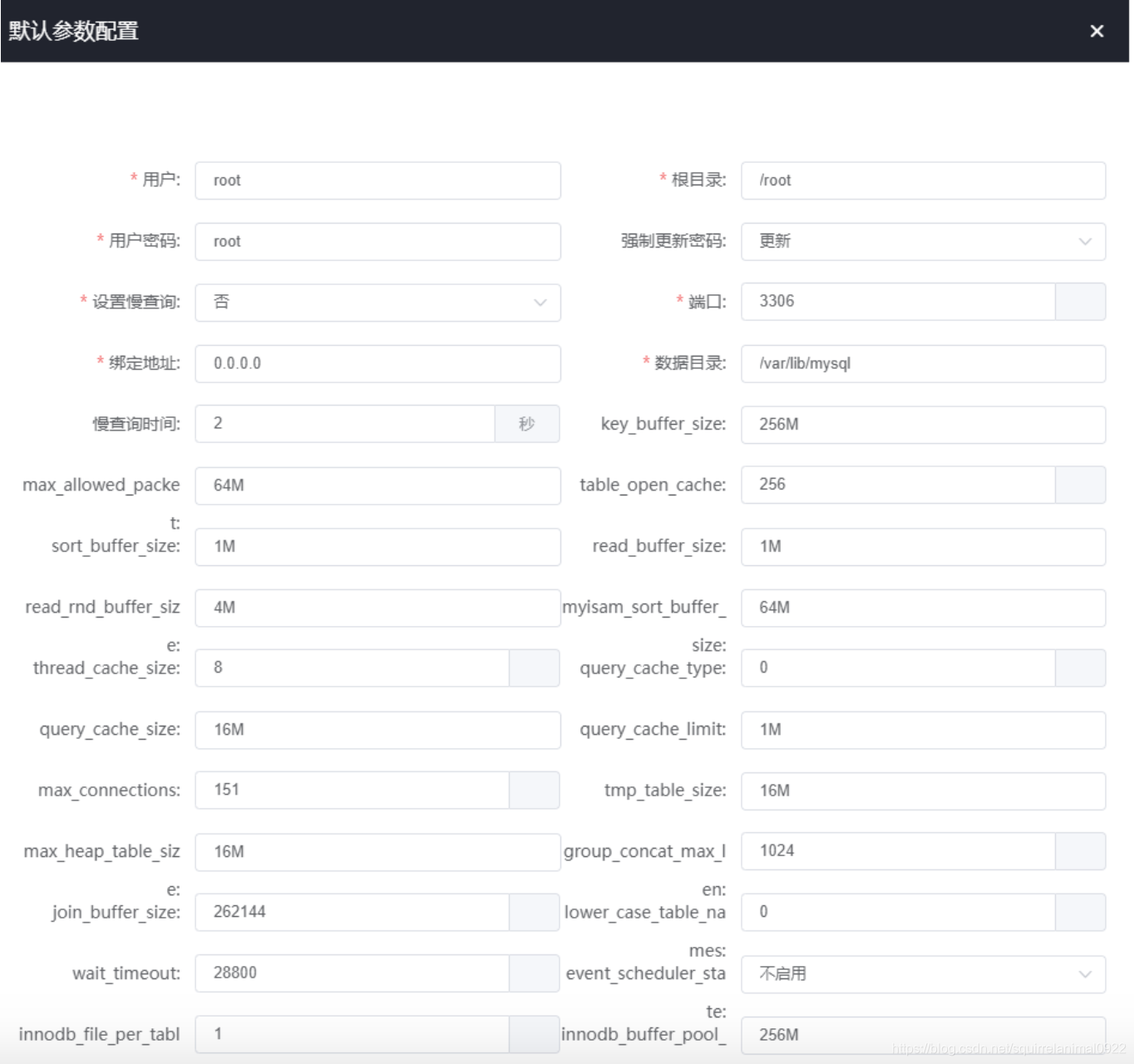Image resolution: width=1134 pixels, height=1064 pixels.
Task: Focus the 根目录 field with /root
Action: 923,180
